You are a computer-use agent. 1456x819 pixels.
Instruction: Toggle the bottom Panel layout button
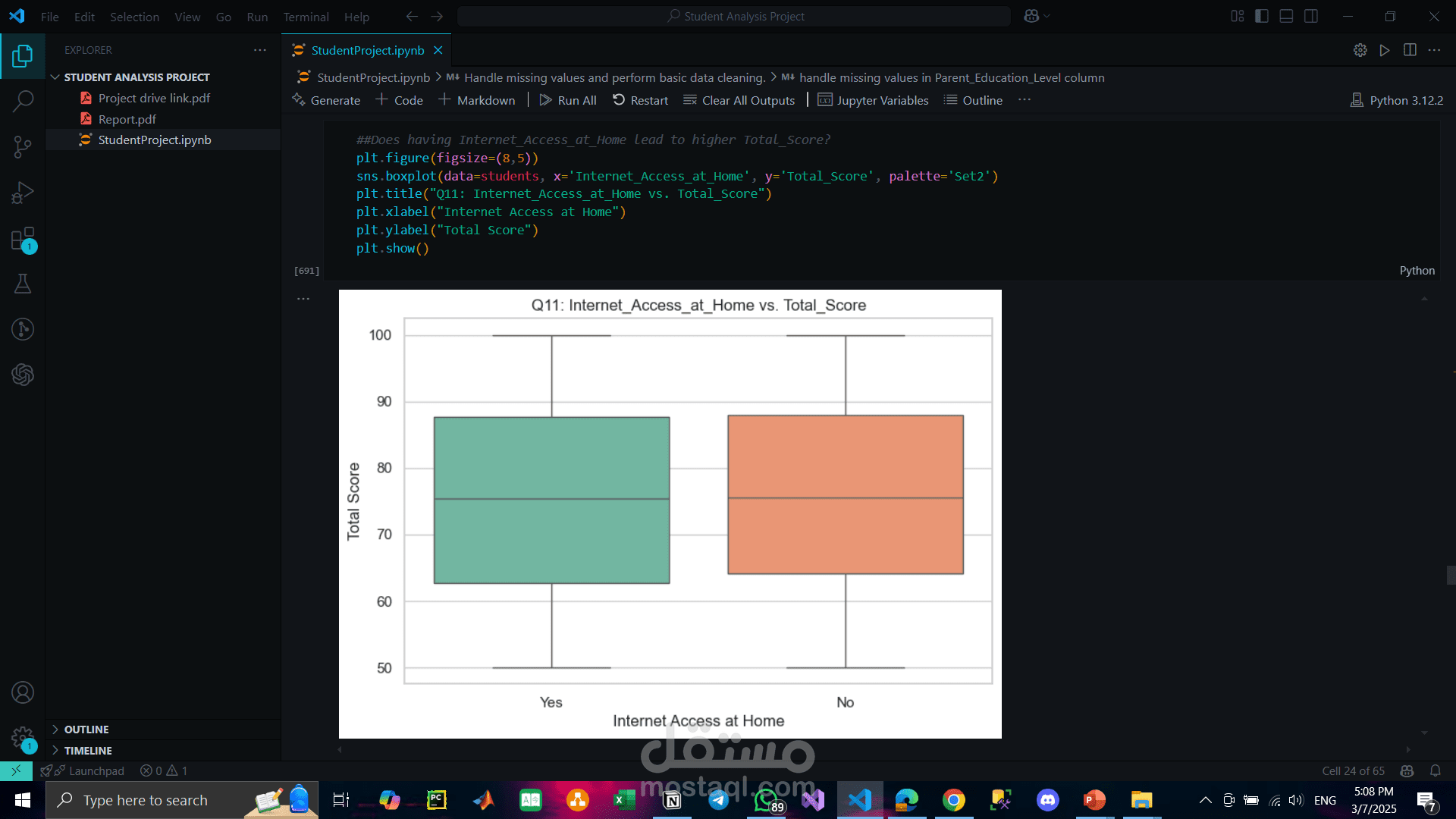point(1286,16)
